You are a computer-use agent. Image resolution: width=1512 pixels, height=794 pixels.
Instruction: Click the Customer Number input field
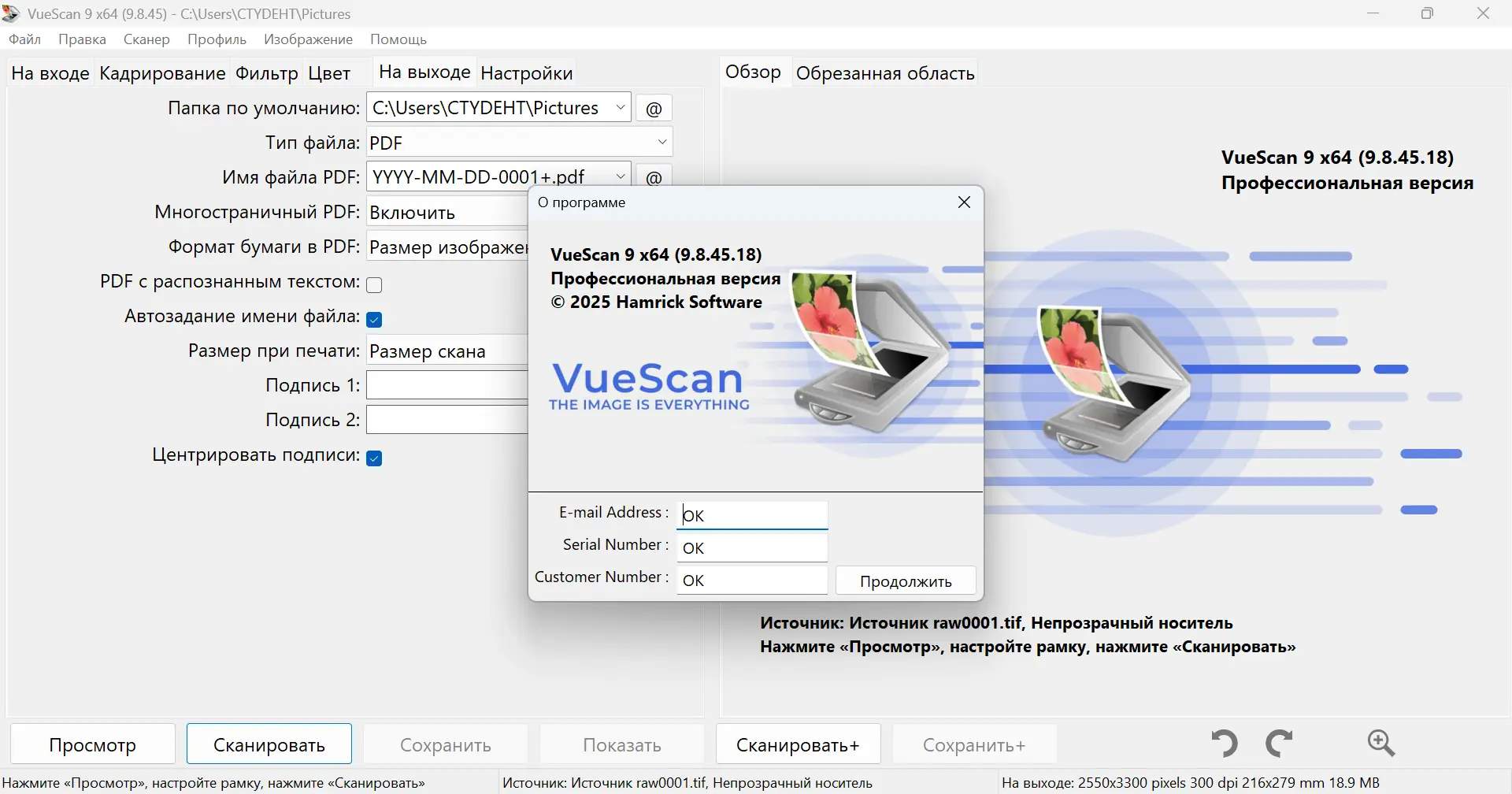point(752,580)
